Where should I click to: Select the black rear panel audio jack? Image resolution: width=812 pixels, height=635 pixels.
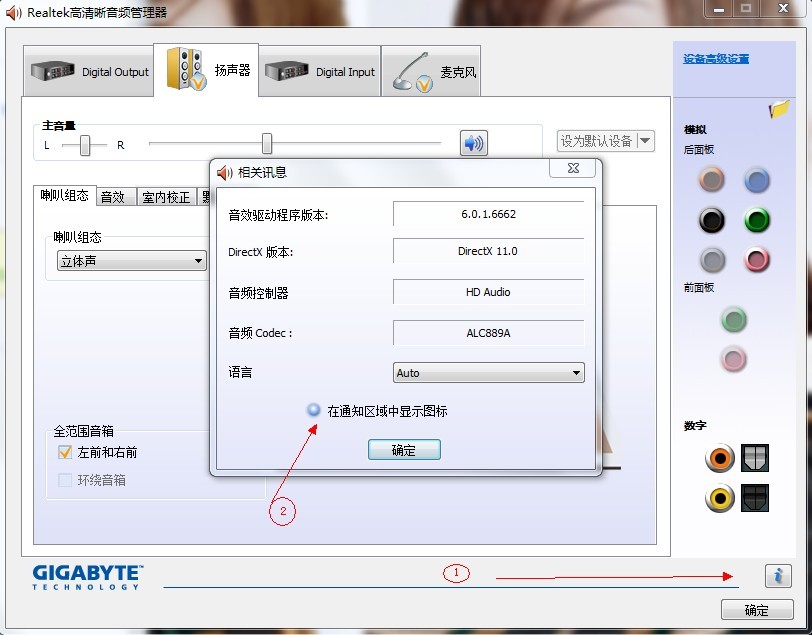712,220
